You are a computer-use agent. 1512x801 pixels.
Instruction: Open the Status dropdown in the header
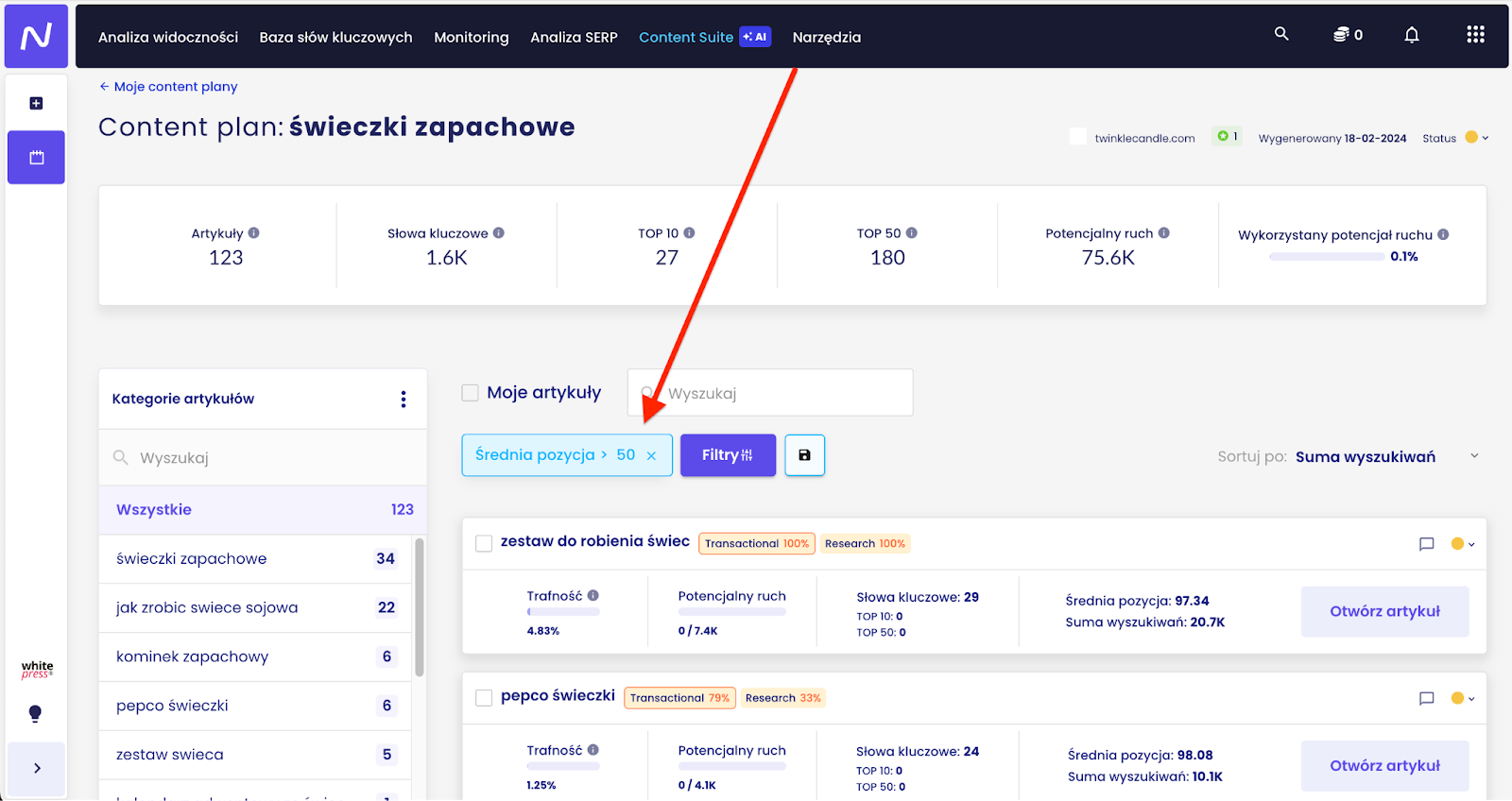(x=1477, y=137)
